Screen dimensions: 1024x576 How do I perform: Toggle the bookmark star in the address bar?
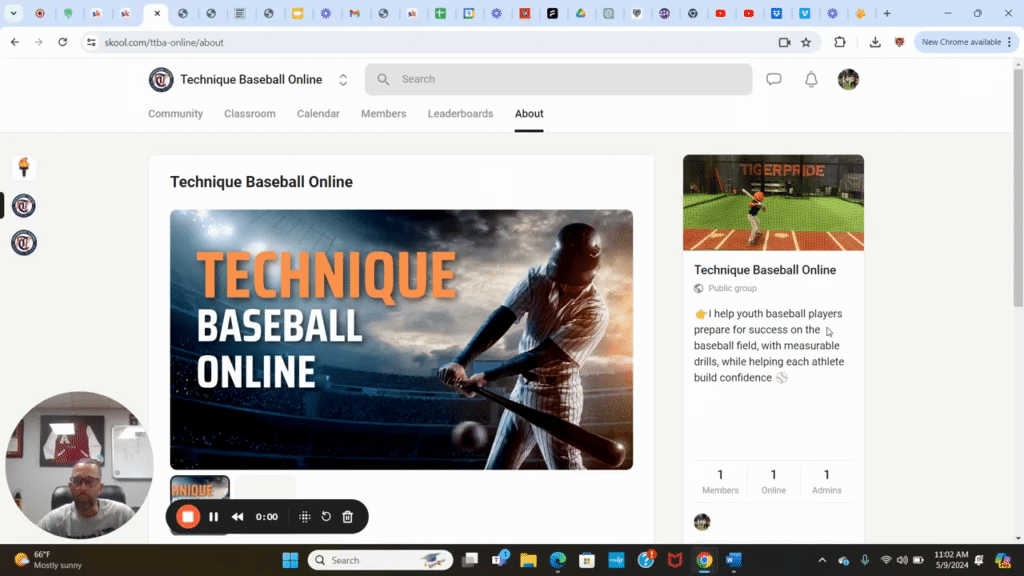tap(807, 42)
